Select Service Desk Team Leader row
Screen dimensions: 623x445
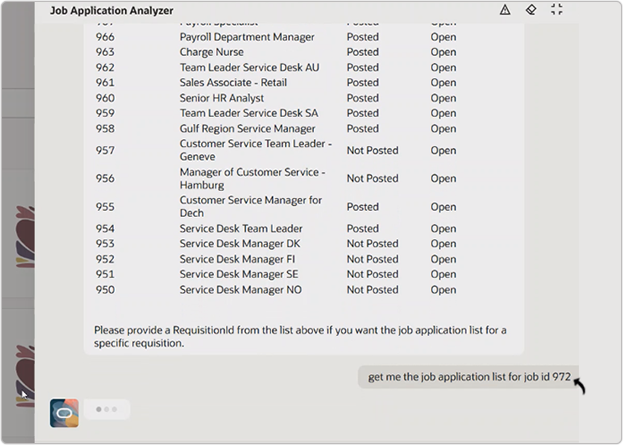(276, 228)
